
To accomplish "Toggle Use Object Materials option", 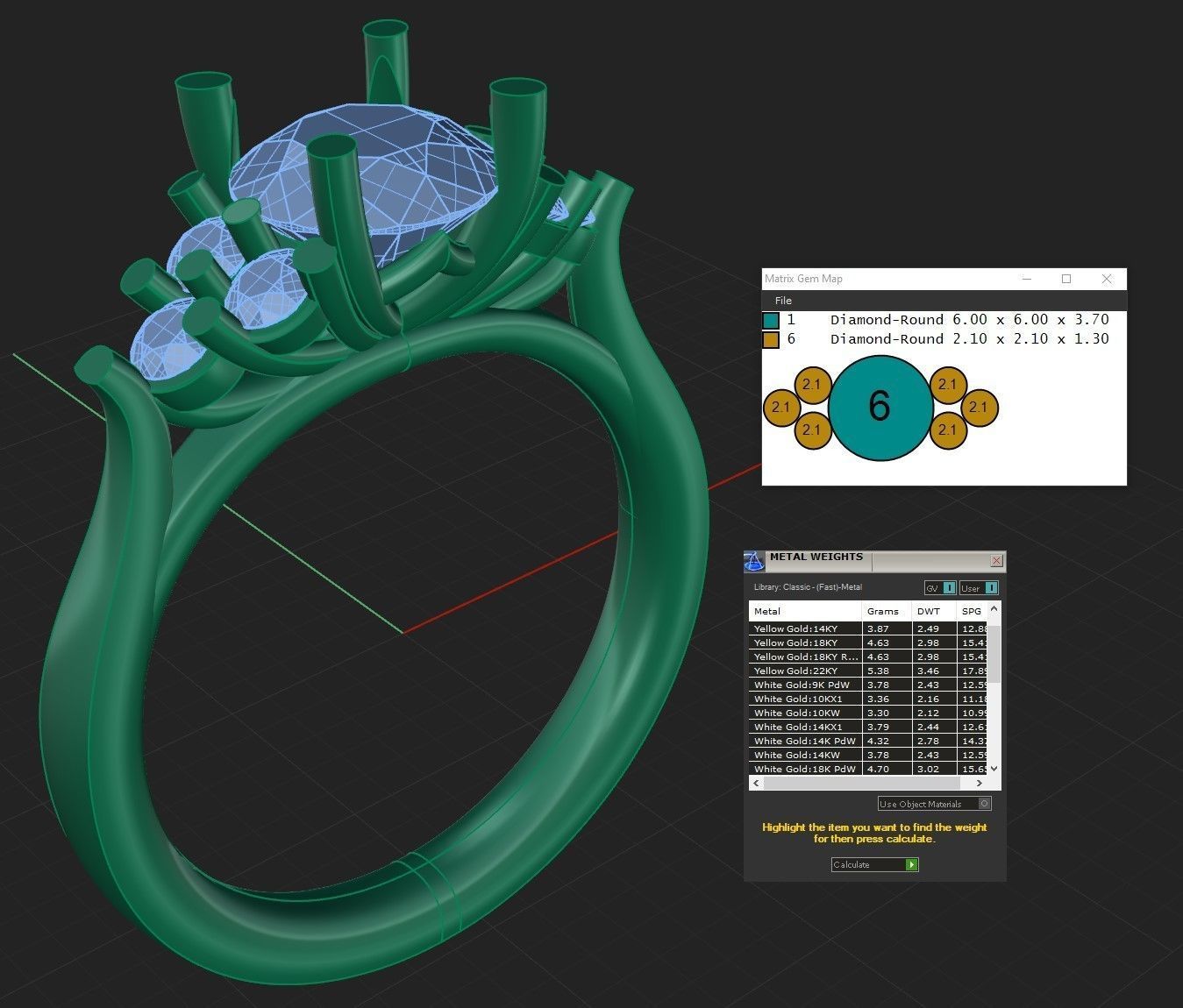I will pos(934,804).
